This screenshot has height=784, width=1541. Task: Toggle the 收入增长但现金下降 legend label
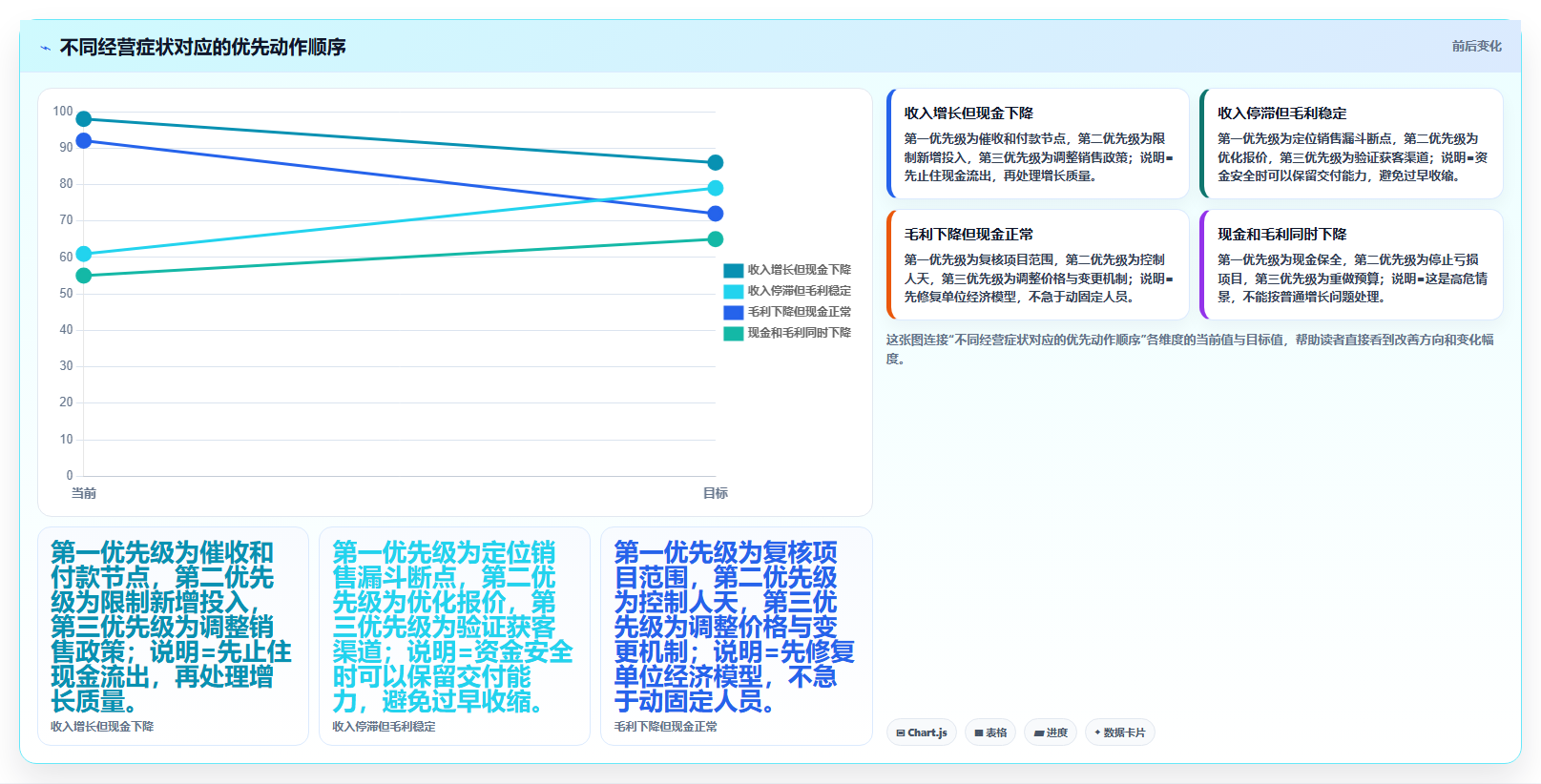(x=799, y=270)
